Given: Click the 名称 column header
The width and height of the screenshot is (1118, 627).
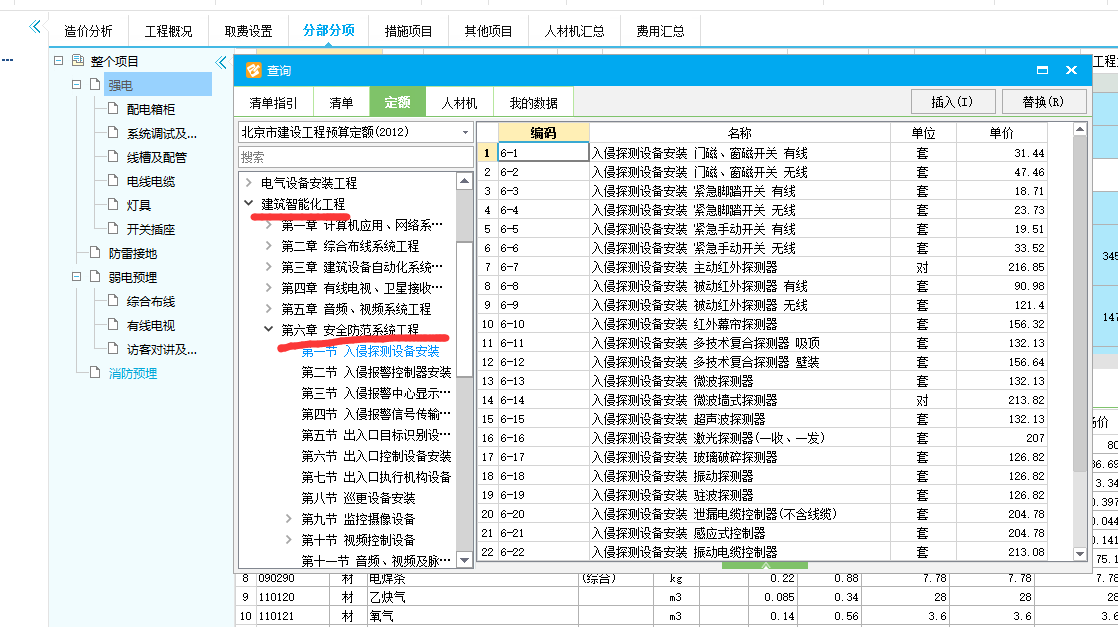Looking at the screenshot, I should point(739,133).
